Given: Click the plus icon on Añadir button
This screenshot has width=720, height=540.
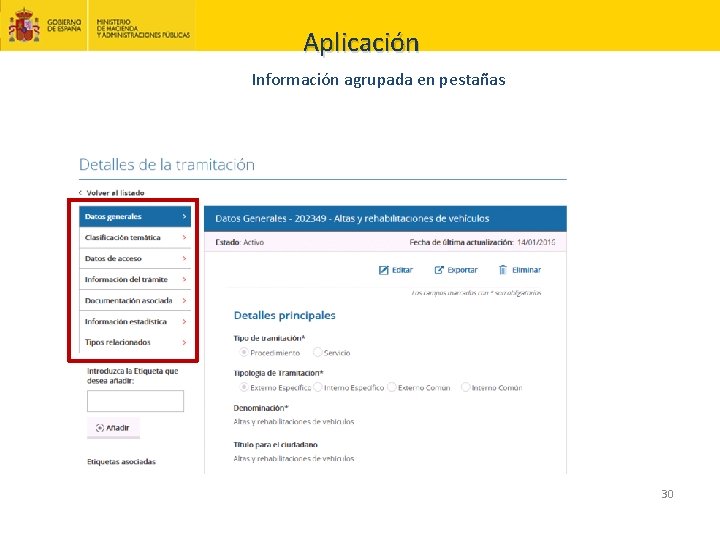Looking at the screenshot, I should click(x=100, y=428).
